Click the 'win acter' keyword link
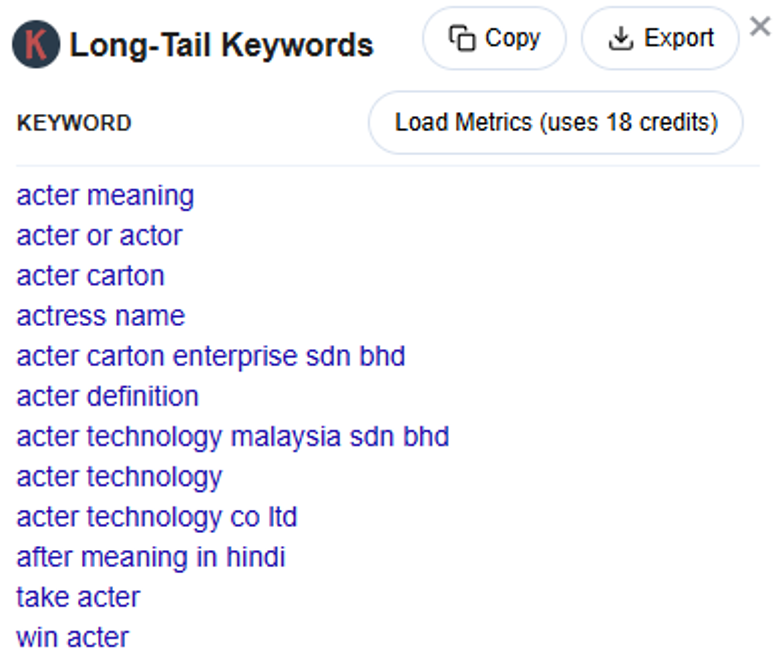Viewport: 778px width, 651px height. coord(72,637)
